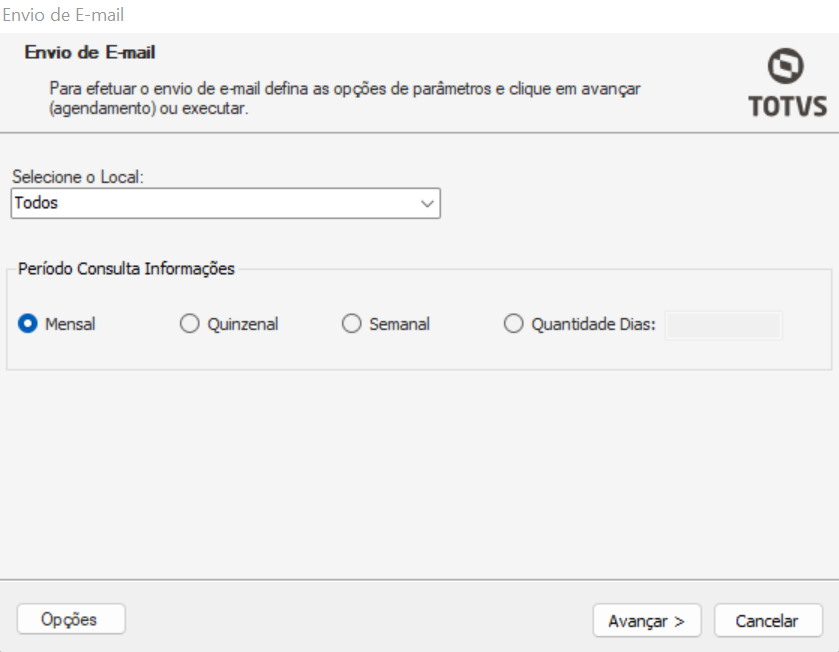Click the Envio de E-mail window title bar
The height and width of the screenshot is (652, 839).
64,15
